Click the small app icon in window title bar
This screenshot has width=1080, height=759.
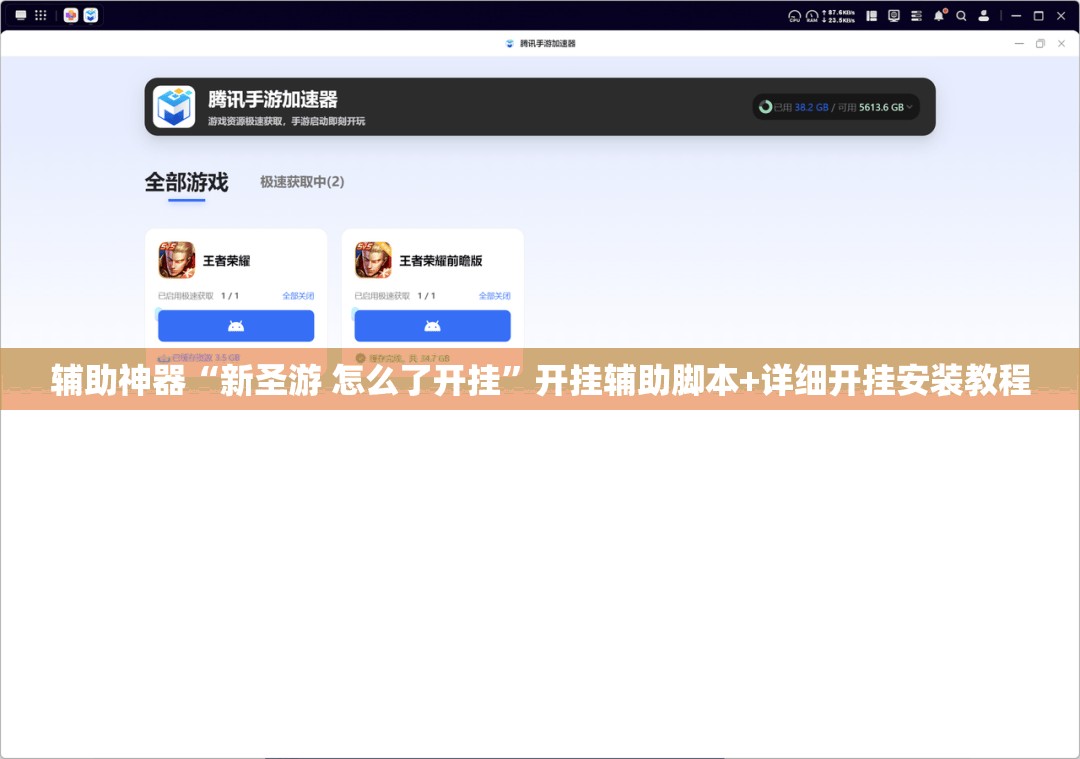510,43
